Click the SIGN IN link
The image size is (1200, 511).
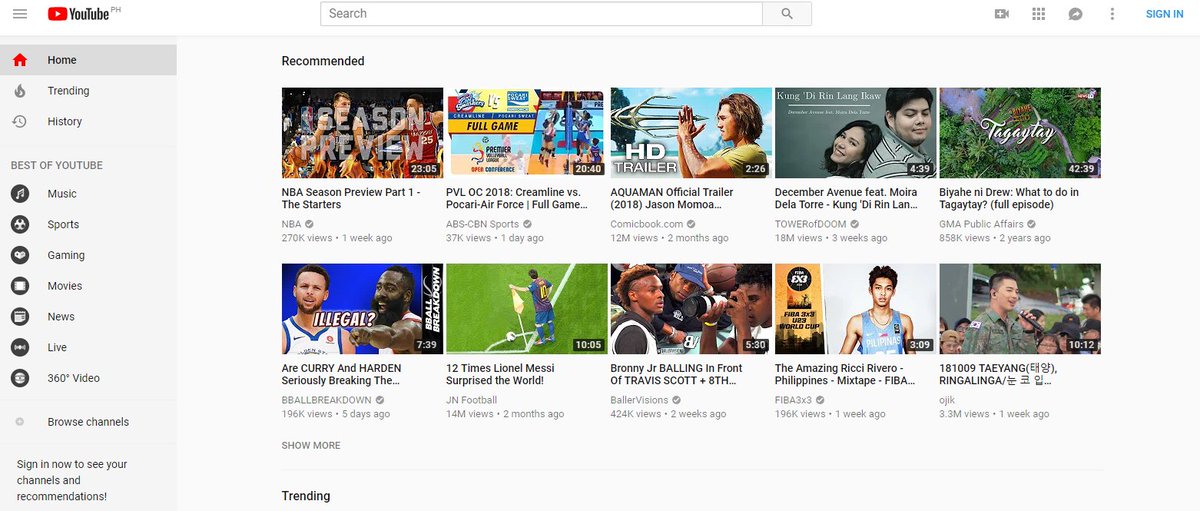pyautogui.click(x=1165, y=14)
